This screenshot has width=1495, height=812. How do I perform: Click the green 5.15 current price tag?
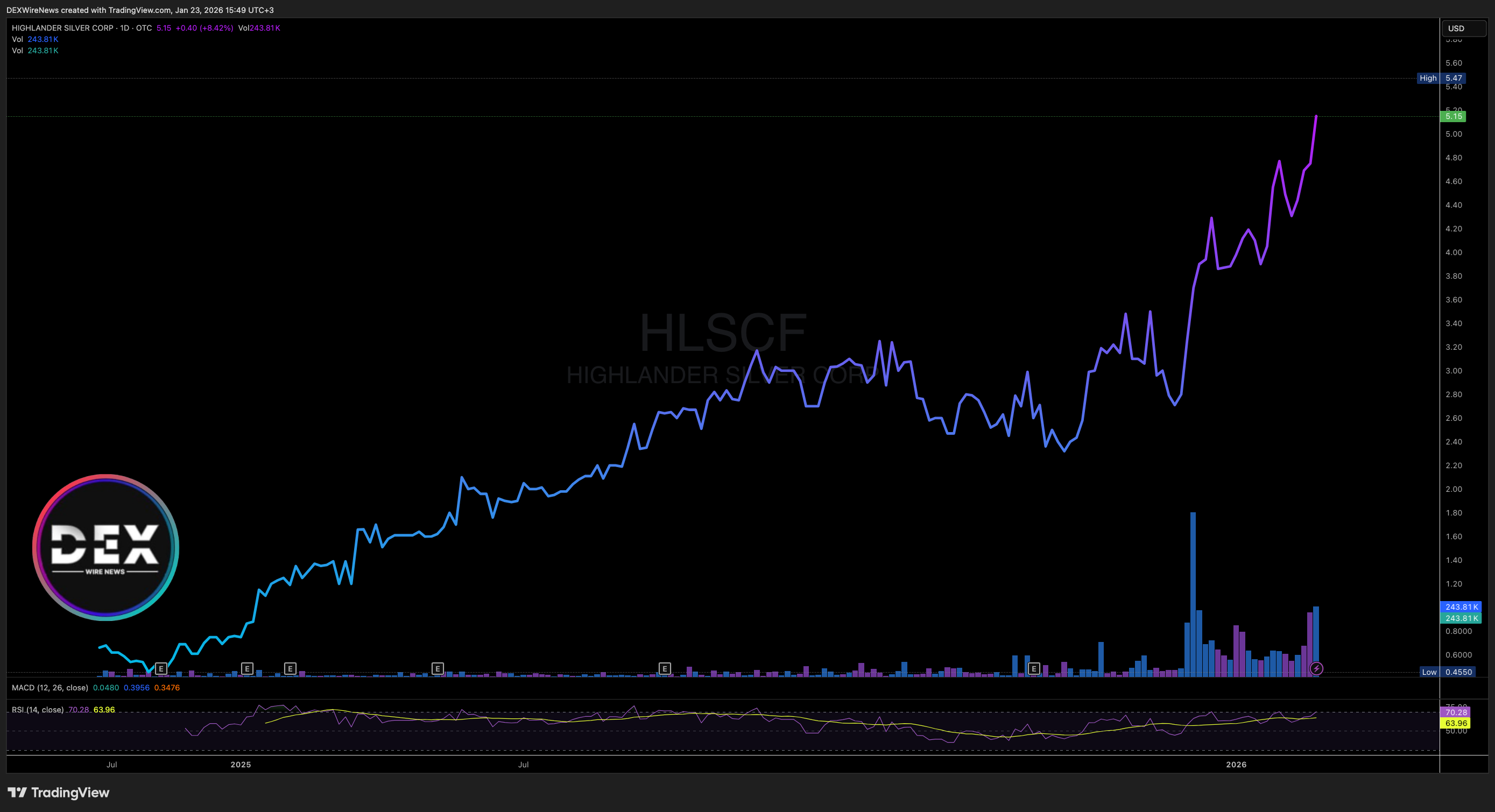click(1452, 117)
